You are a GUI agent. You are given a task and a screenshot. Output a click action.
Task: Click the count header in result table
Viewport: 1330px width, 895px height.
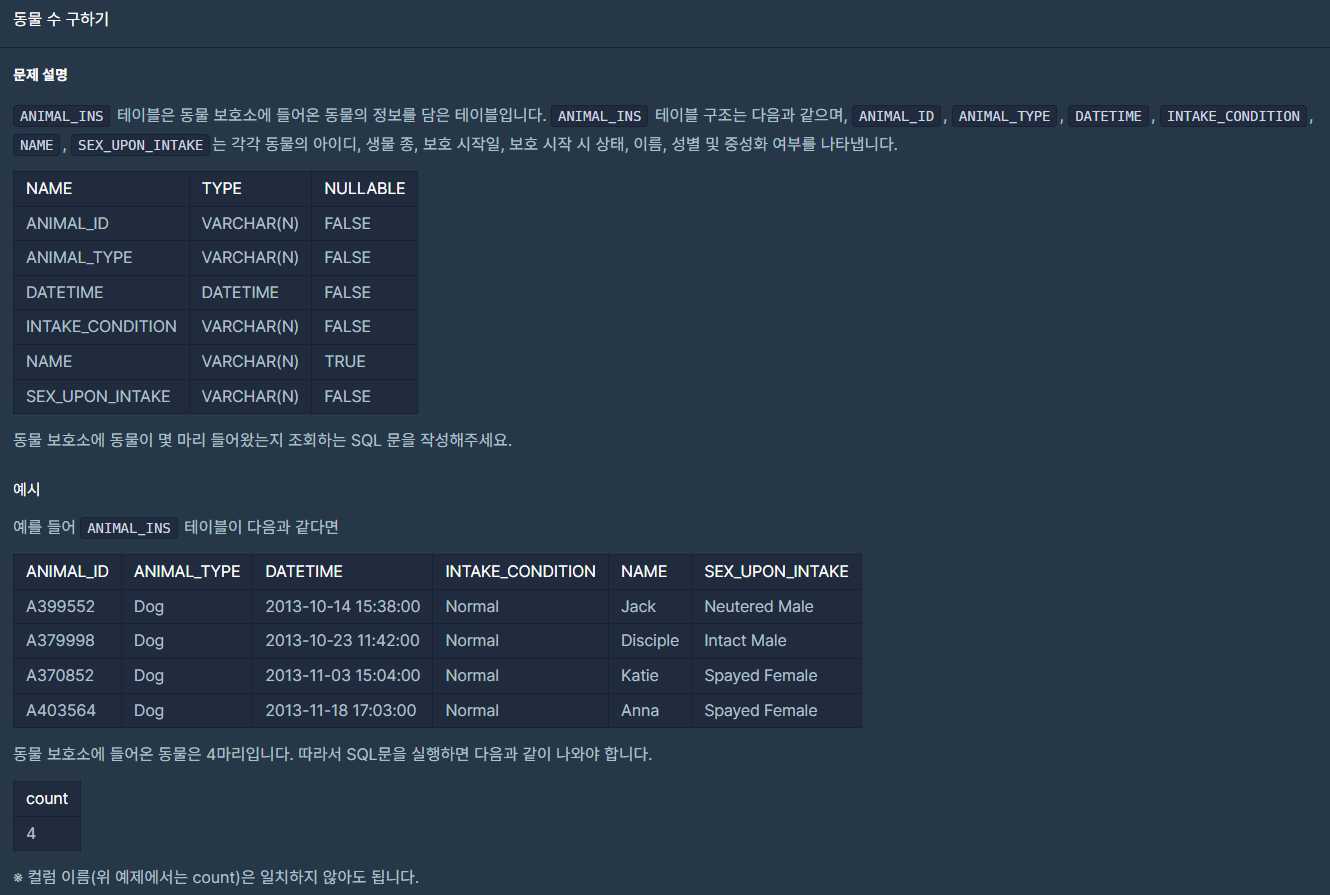[47, 798]
